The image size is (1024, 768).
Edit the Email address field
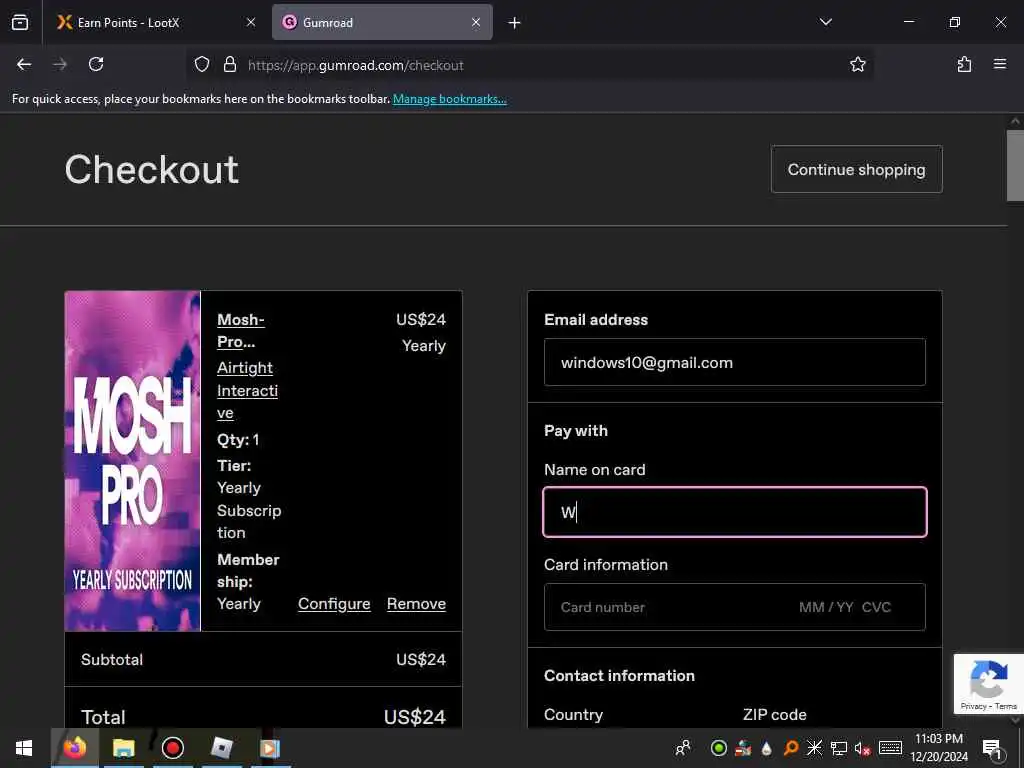coord(735,362)
